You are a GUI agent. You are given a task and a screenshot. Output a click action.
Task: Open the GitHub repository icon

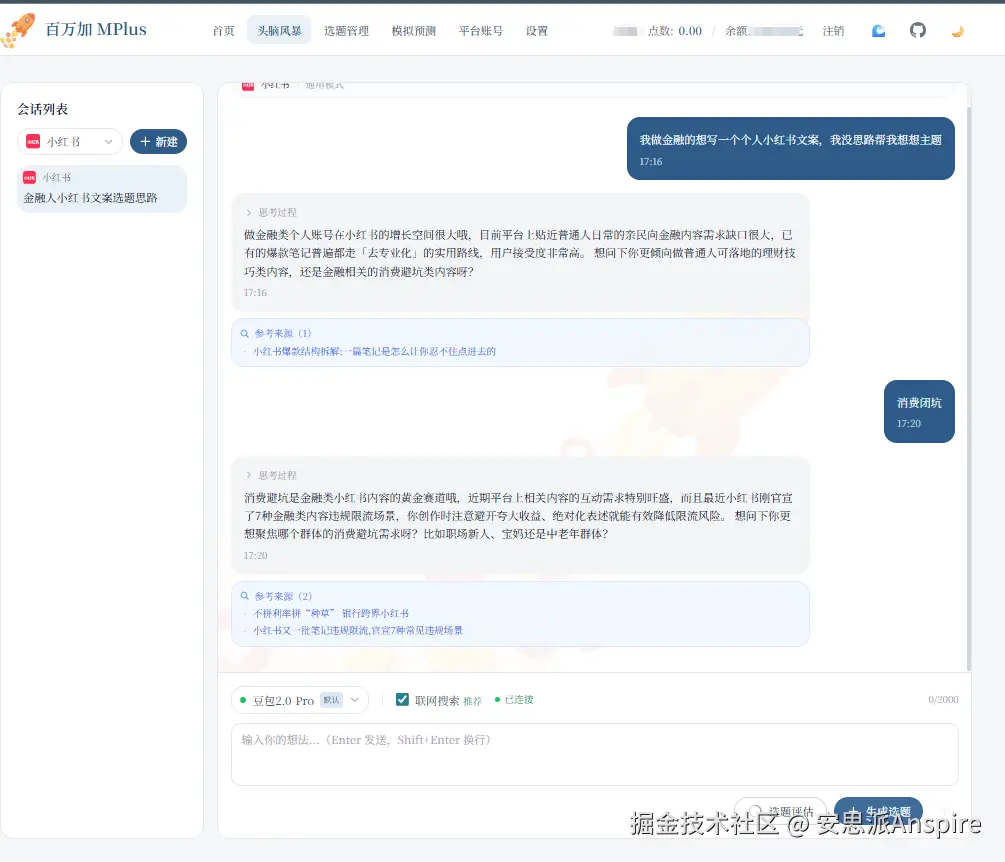tap(917, 30)
